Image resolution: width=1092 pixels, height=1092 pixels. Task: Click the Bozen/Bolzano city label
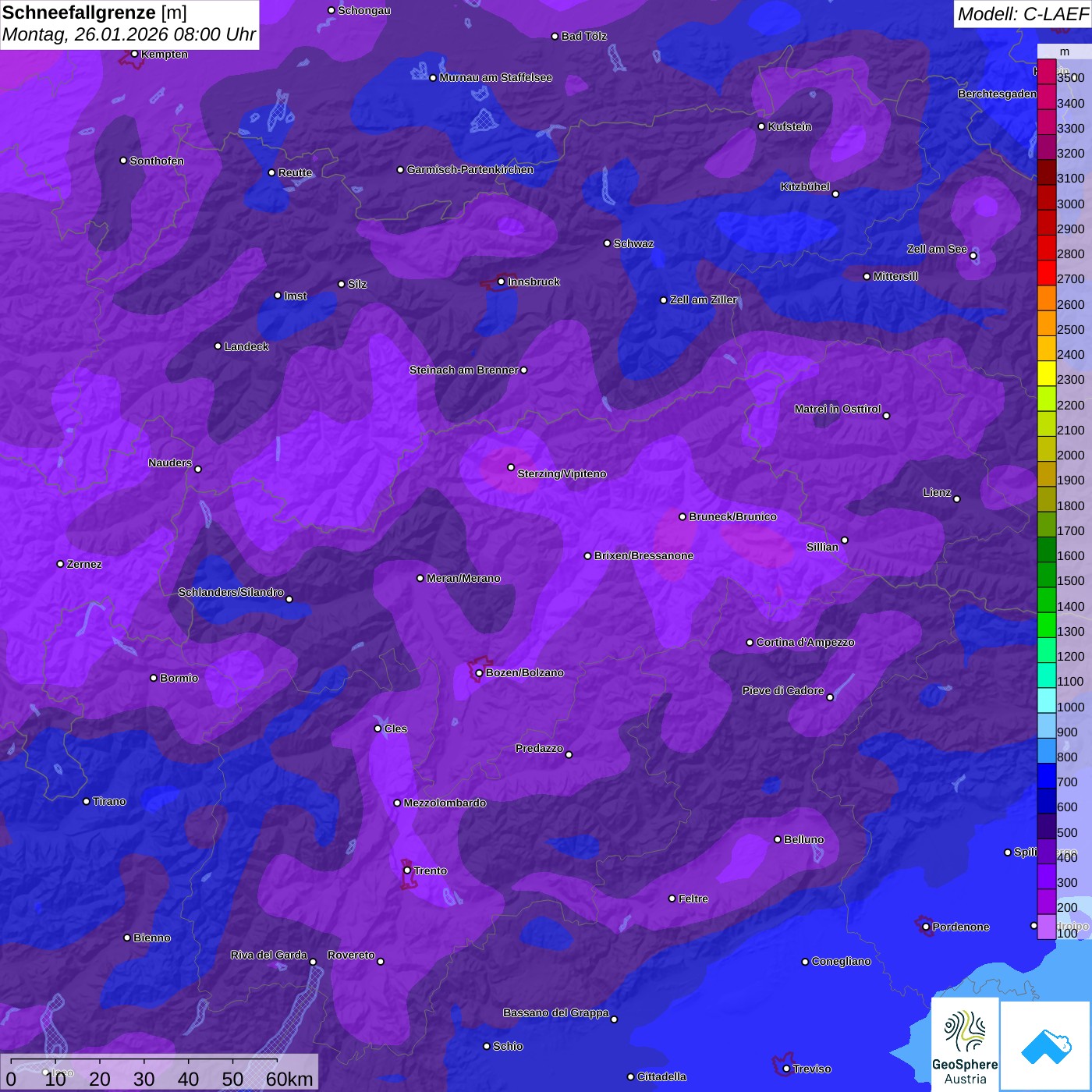[x=524, y=672]
